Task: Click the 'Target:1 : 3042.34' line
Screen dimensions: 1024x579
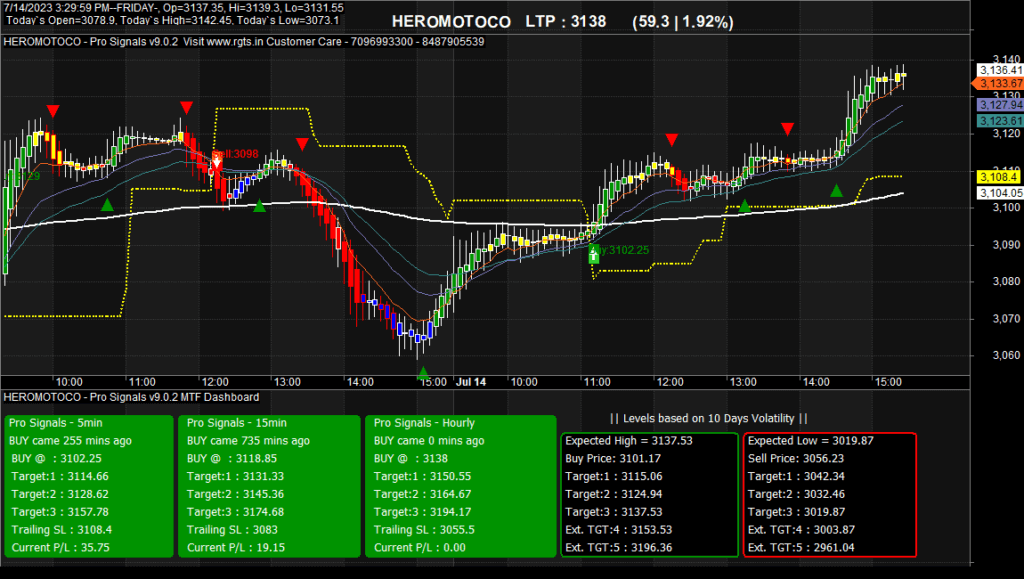Action: click(796, 477)
